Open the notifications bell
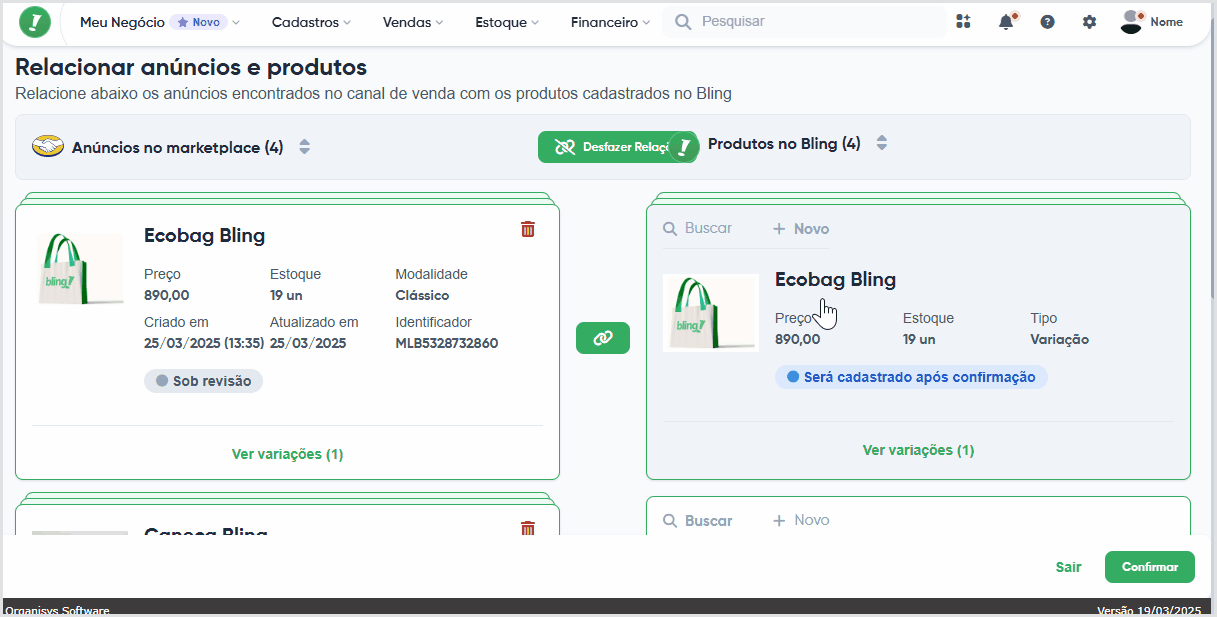The image size is (1217, 617). pos(1006,22)
